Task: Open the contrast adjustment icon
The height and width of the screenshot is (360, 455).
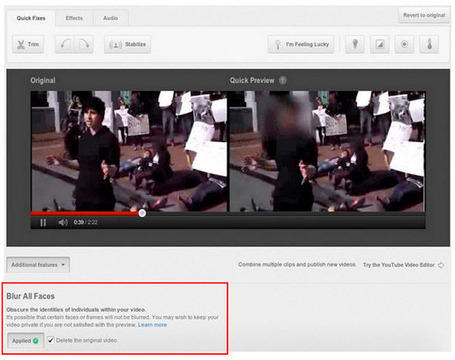Action: pyautogui.click(x=380, y=44)
